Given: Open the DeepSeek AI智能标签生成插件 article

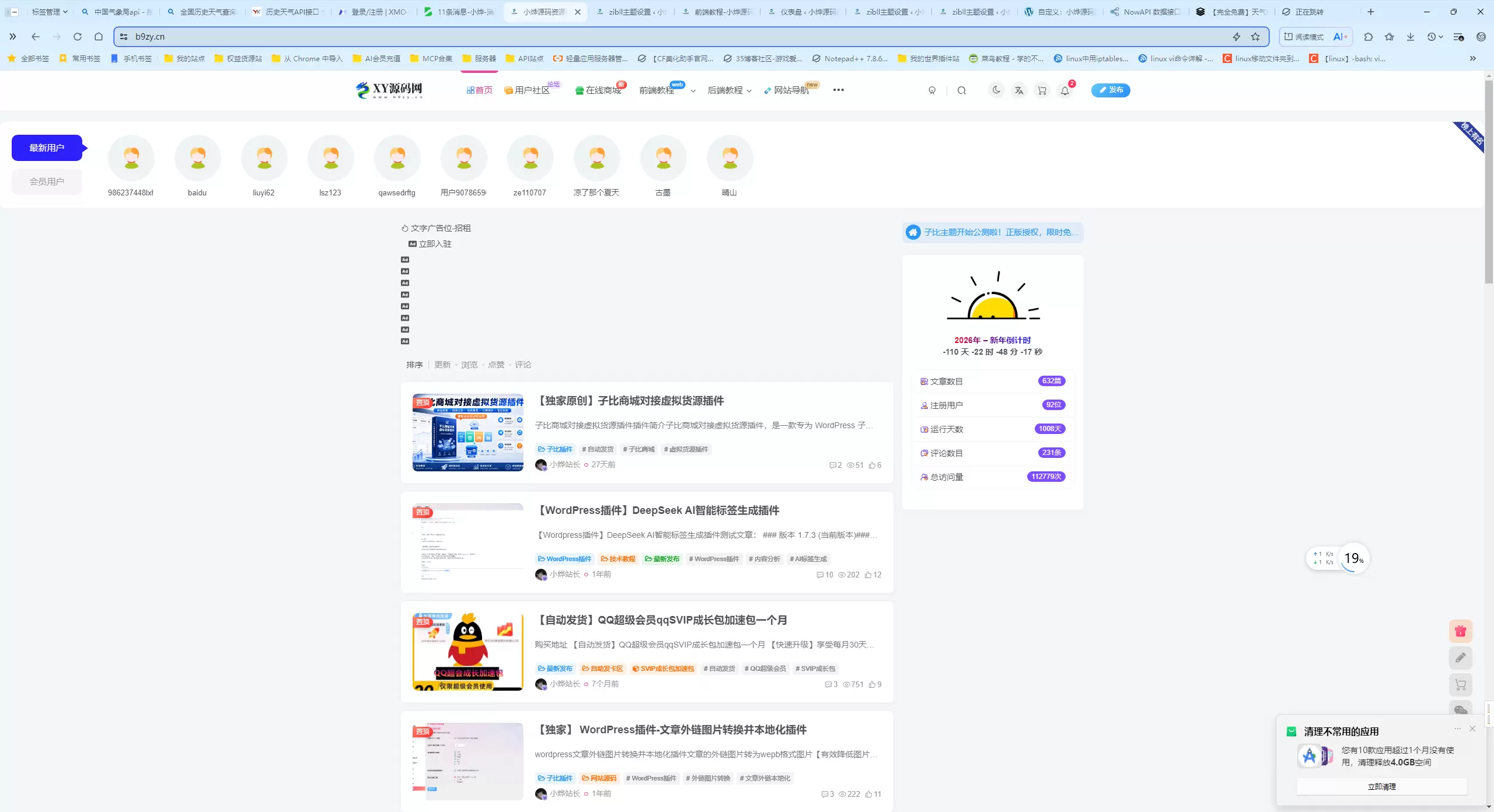Looking at the screenshot, I should point(657,510).
